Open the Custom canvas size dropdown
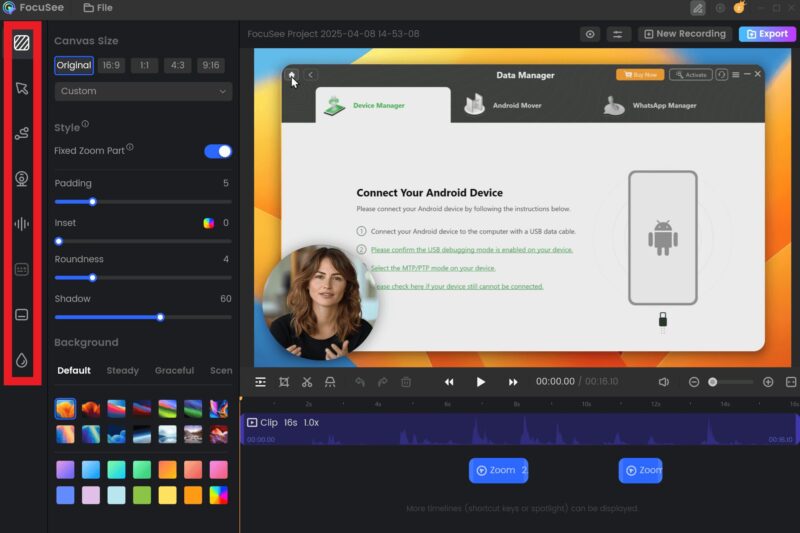The width and height of the screenshot is (800, 533). click(143, 91)
